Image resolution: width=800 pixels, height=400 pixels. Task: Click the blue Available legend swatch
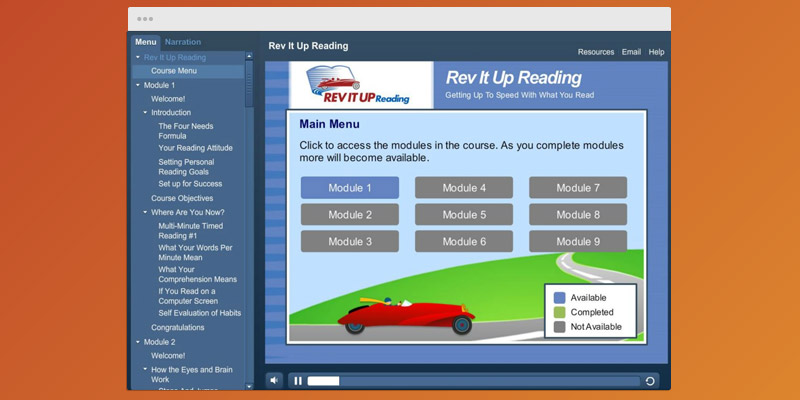pyautogui.click(x=560, y=298)
